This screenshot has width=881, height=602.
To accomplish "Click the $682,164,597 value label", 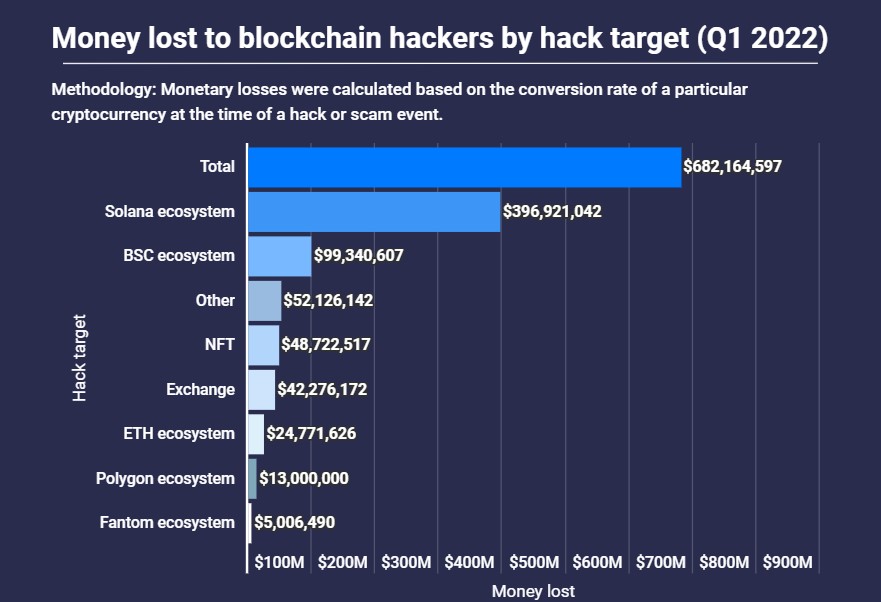I will coord(732,166).
